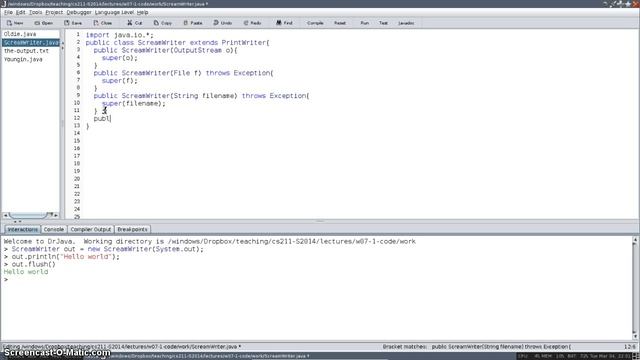Undo the last edit via toolbar
Screen dimensions: 640x360
[x=223, y=23]
